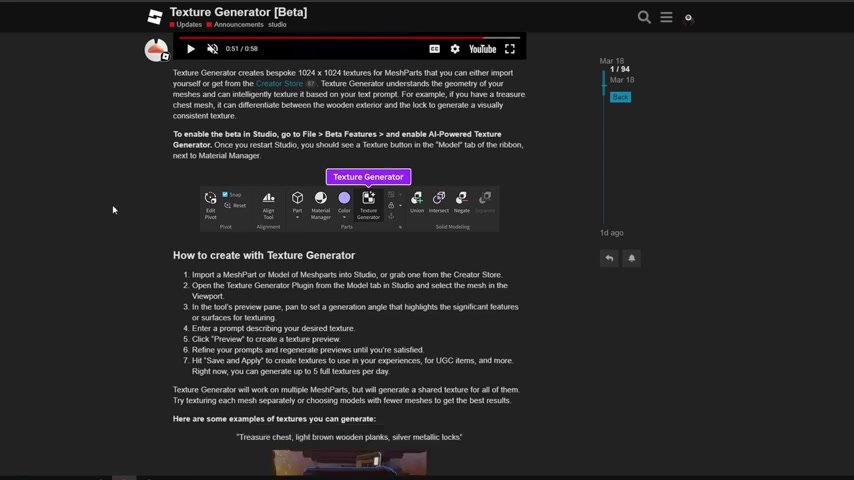Open the user profile avatar in header
This screenshot has height=480, width=854.
pos(688,18)
